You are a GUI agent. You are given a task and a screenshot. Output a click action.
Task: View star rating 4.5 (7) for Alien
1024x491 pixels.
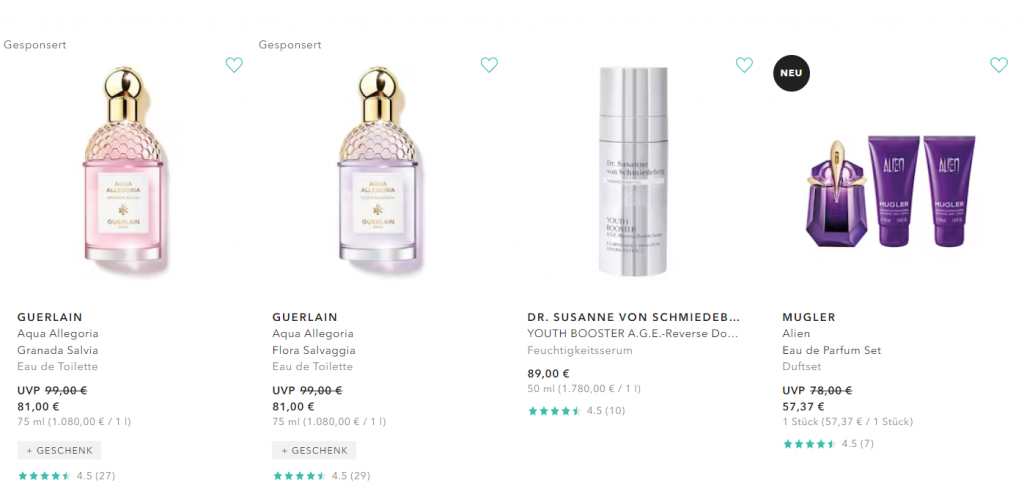pos(828,444)
